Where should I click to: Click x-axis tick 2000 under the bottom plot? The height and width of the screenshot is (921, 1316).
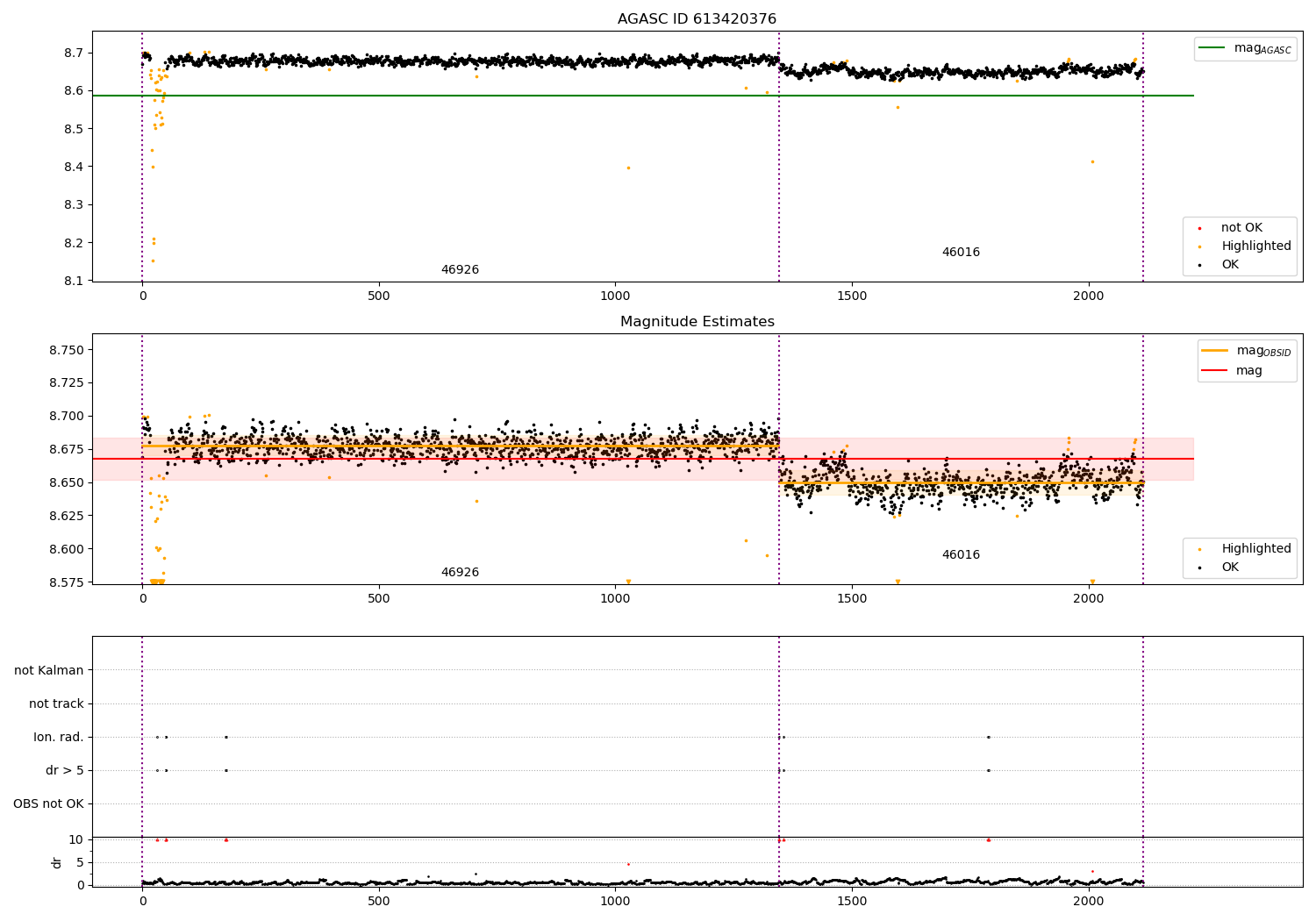[x=1089, y=901]
